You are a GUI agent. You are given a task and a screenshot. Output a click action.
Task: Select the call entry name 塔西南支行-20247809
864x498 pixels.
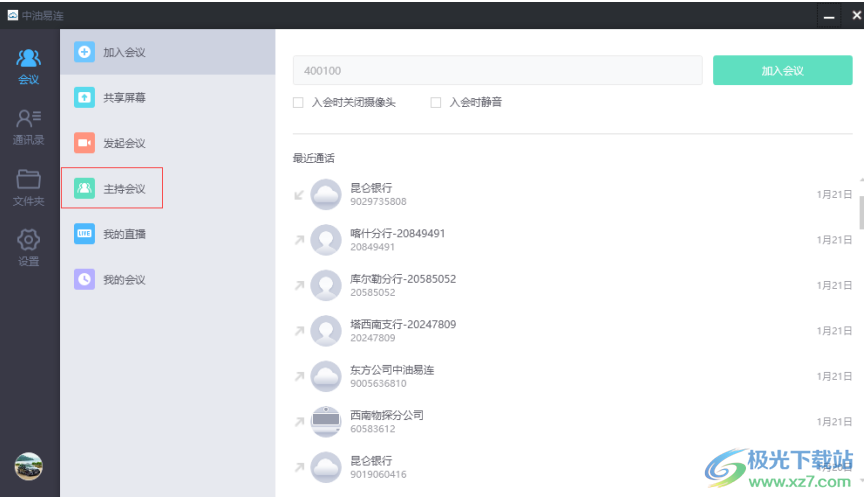[x=403, y=324]
